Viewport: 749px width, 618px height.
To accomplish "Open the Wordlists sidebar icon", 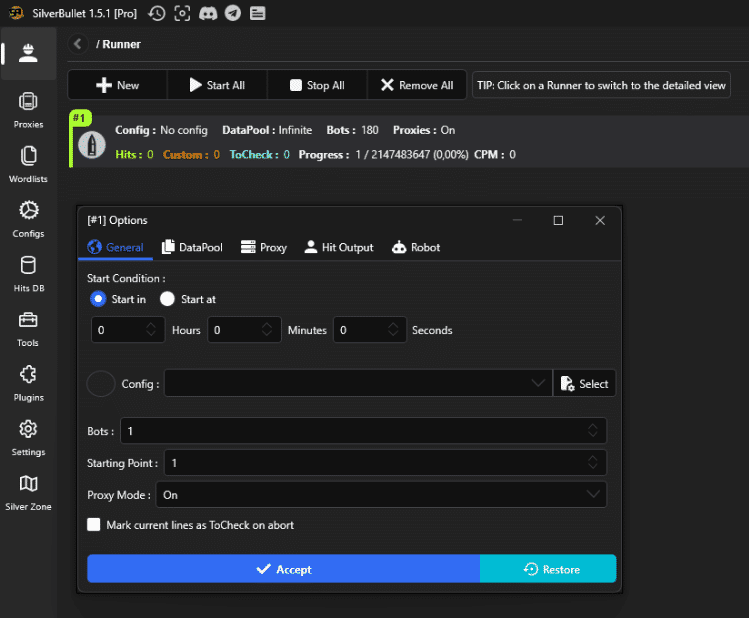I will (x=28, y=162).
